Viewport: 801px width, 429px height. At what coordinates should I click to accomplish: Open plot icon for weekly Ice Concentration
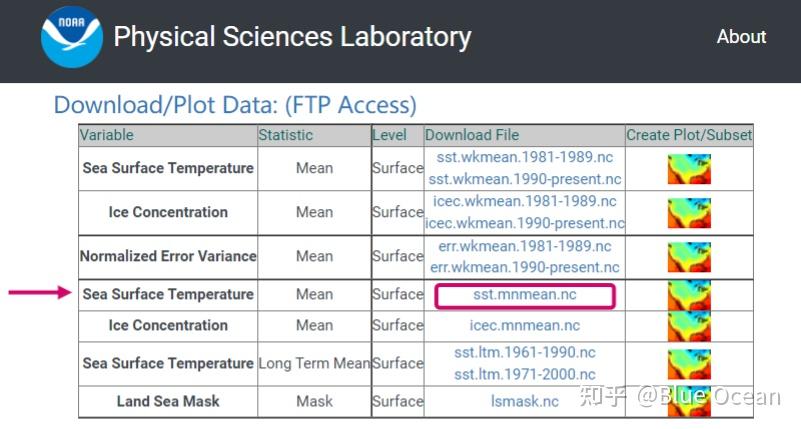click(689, 212)
